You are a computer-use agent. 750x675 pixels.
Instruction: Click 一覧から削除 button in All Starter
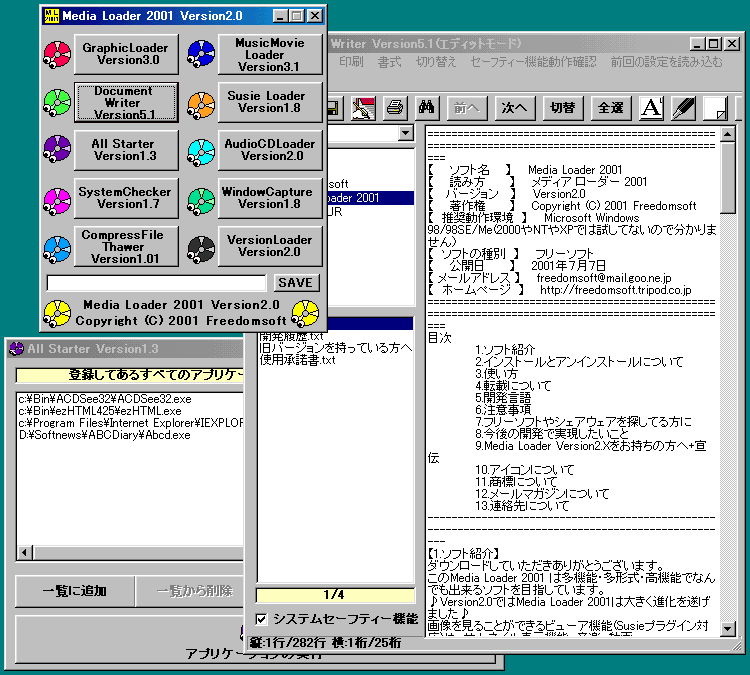point(191,591)
